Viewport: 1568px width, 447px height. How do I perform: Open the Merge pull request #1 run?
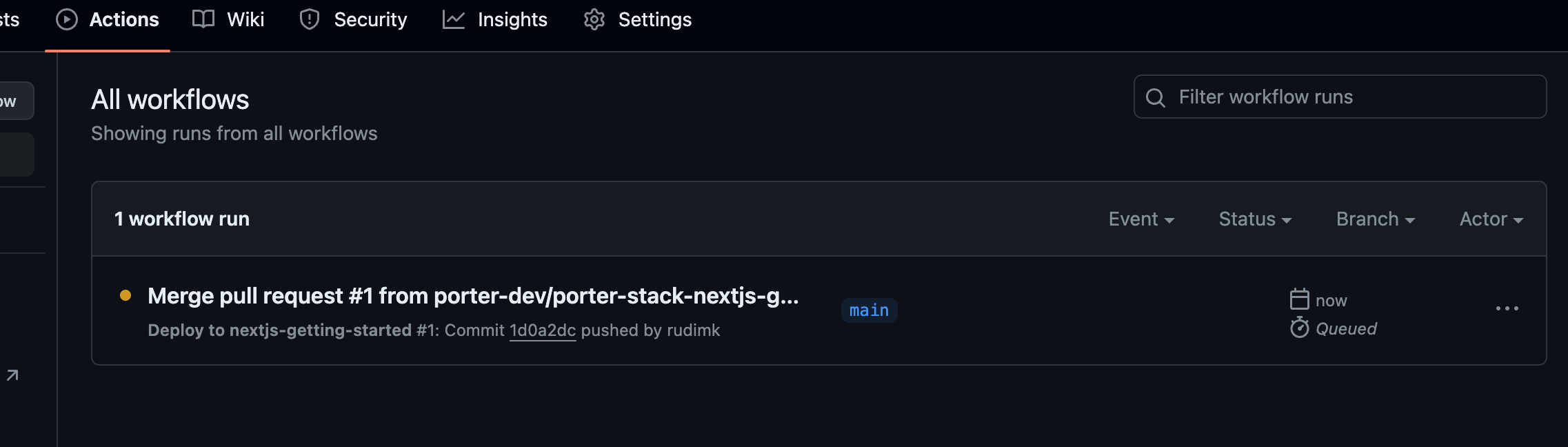tap(473, 296)
